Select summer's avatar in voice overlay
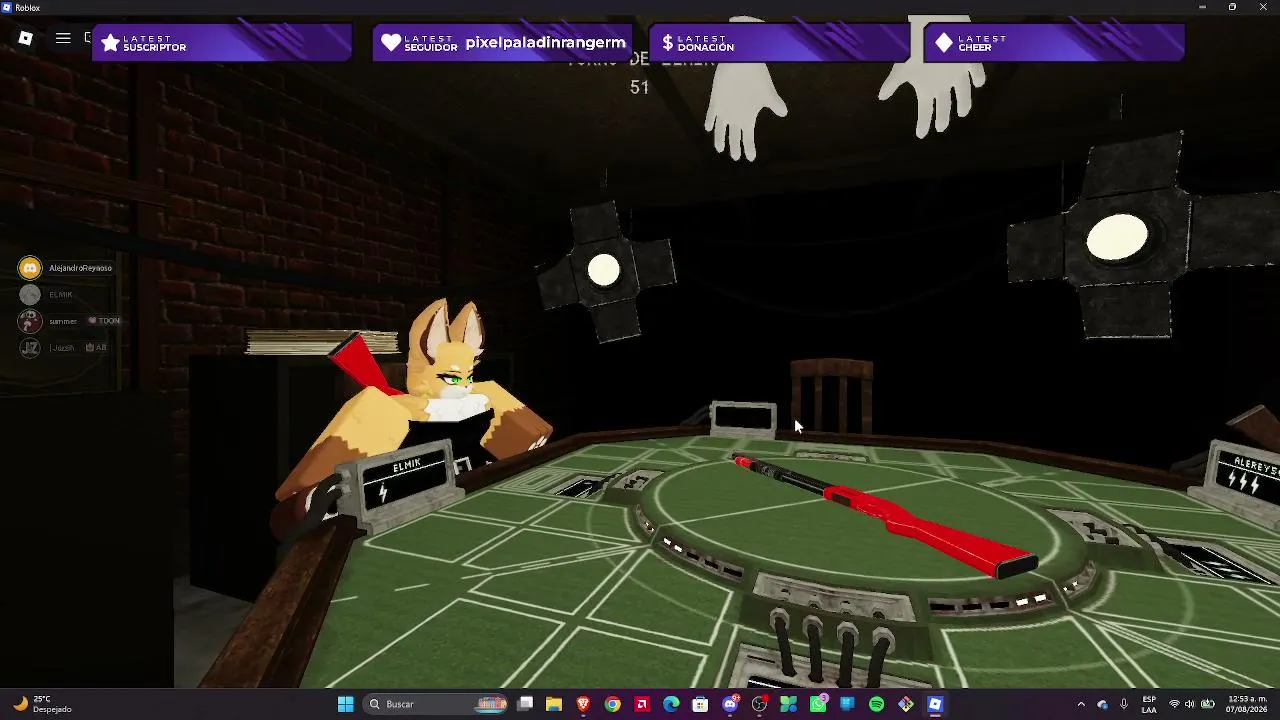1280x720 pixels. 30,321
